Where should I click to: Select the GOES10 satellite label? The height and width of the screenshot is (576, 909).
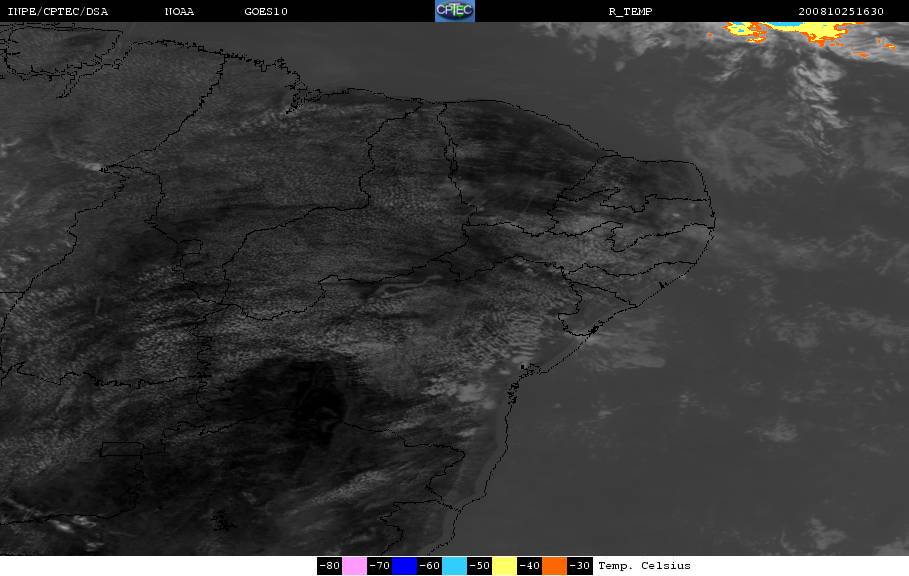click(266, 12)
